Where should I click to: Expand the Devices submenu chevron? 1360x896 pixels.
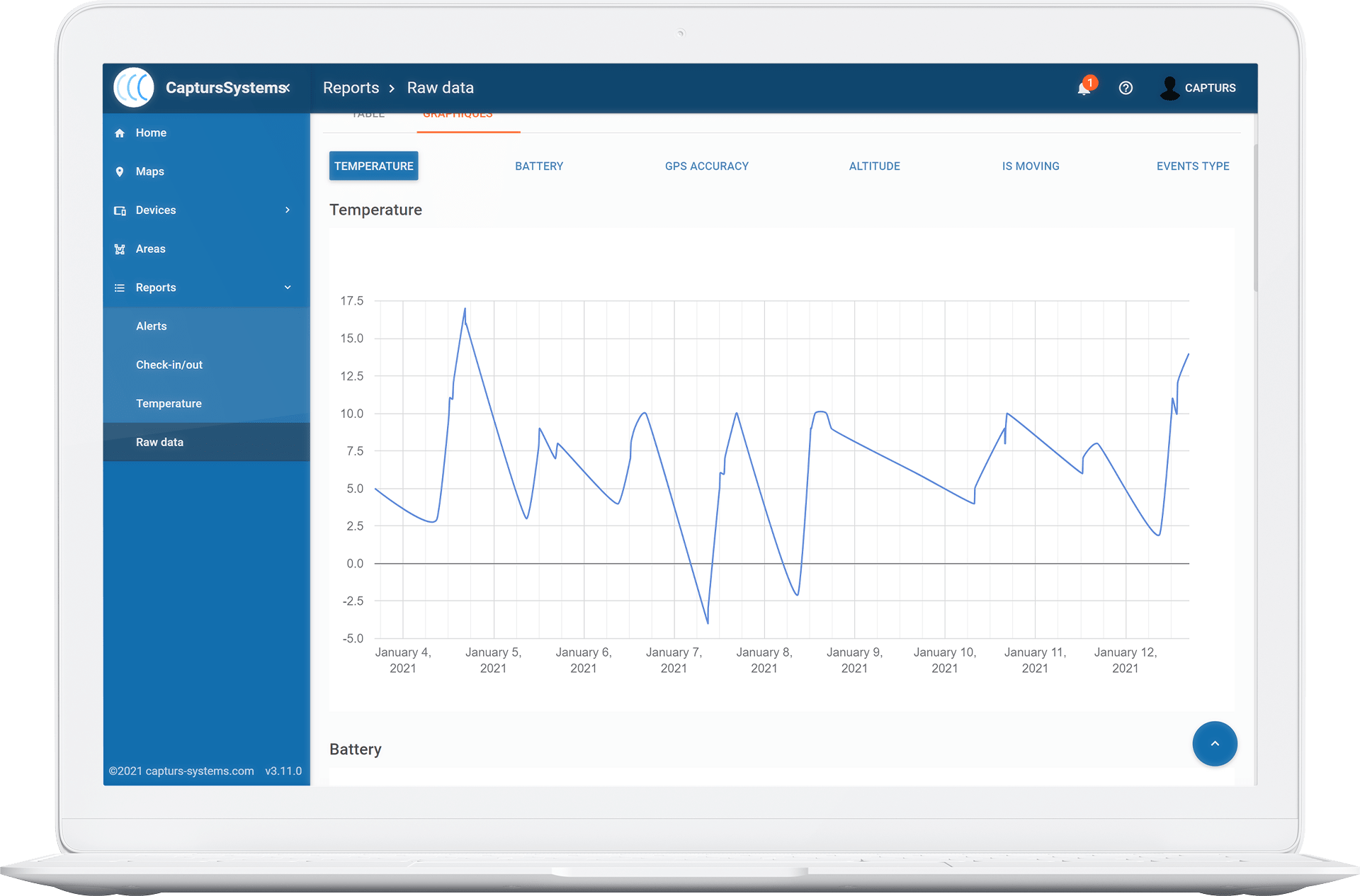click(288, 210)
